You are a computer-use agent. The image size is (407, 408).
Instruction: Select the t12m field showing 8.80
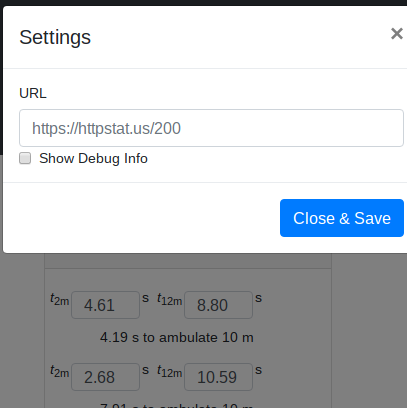pos(218,305)
